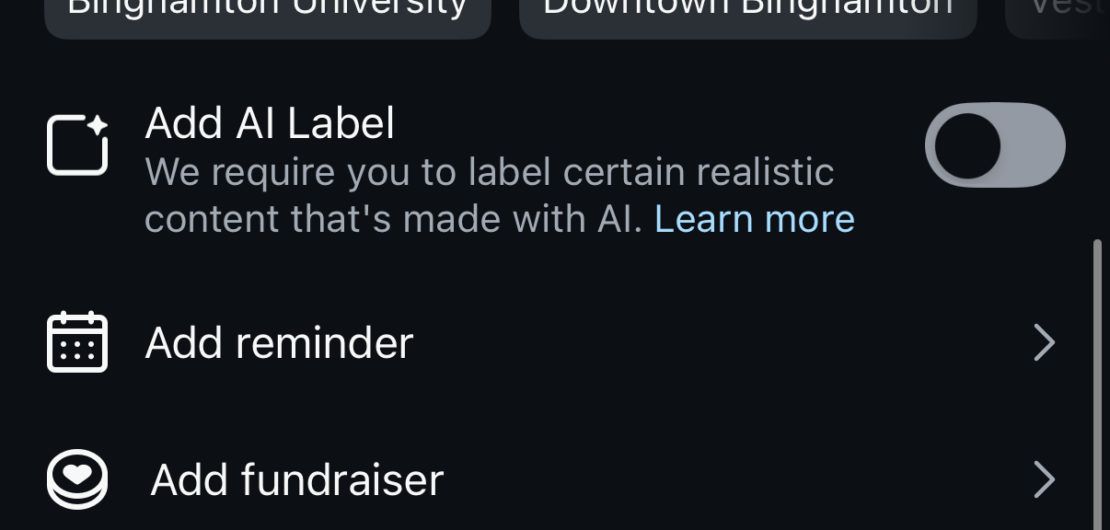The image size is (1110, 530).
Task: Open Add reminder via its right chevron
Action: tap(1045, 342)
